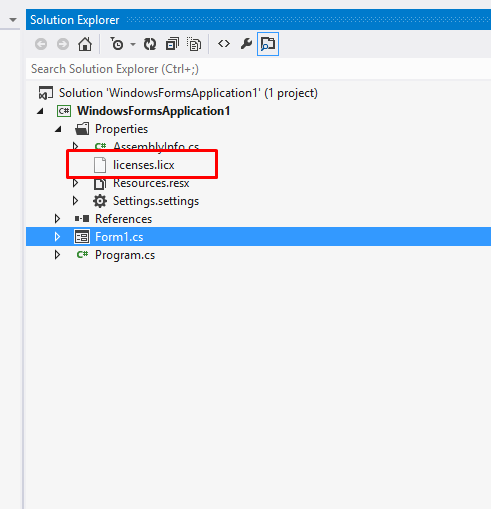Screen dimensions: 491x509
Task: Select the Settings.settings file
Action: pos(156,201)
